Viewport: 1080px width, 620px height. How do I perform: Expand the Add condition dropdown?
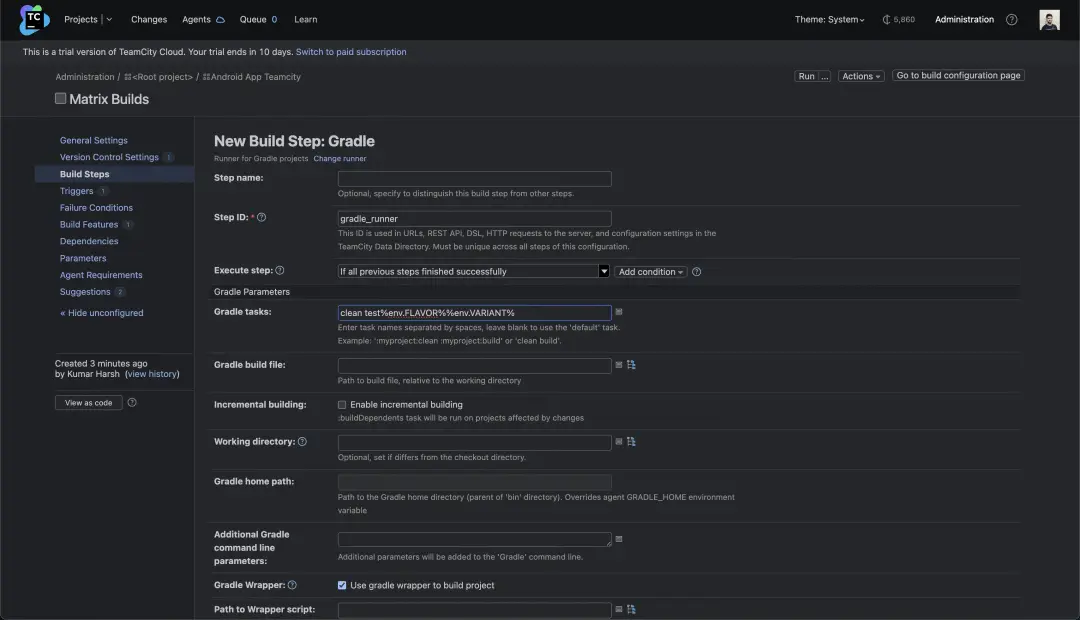click(x=650, y=272)
